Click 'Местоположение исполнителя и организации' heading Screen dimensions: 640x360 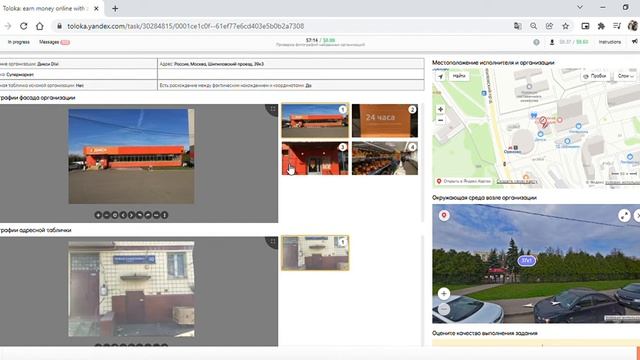click(493, 62)
